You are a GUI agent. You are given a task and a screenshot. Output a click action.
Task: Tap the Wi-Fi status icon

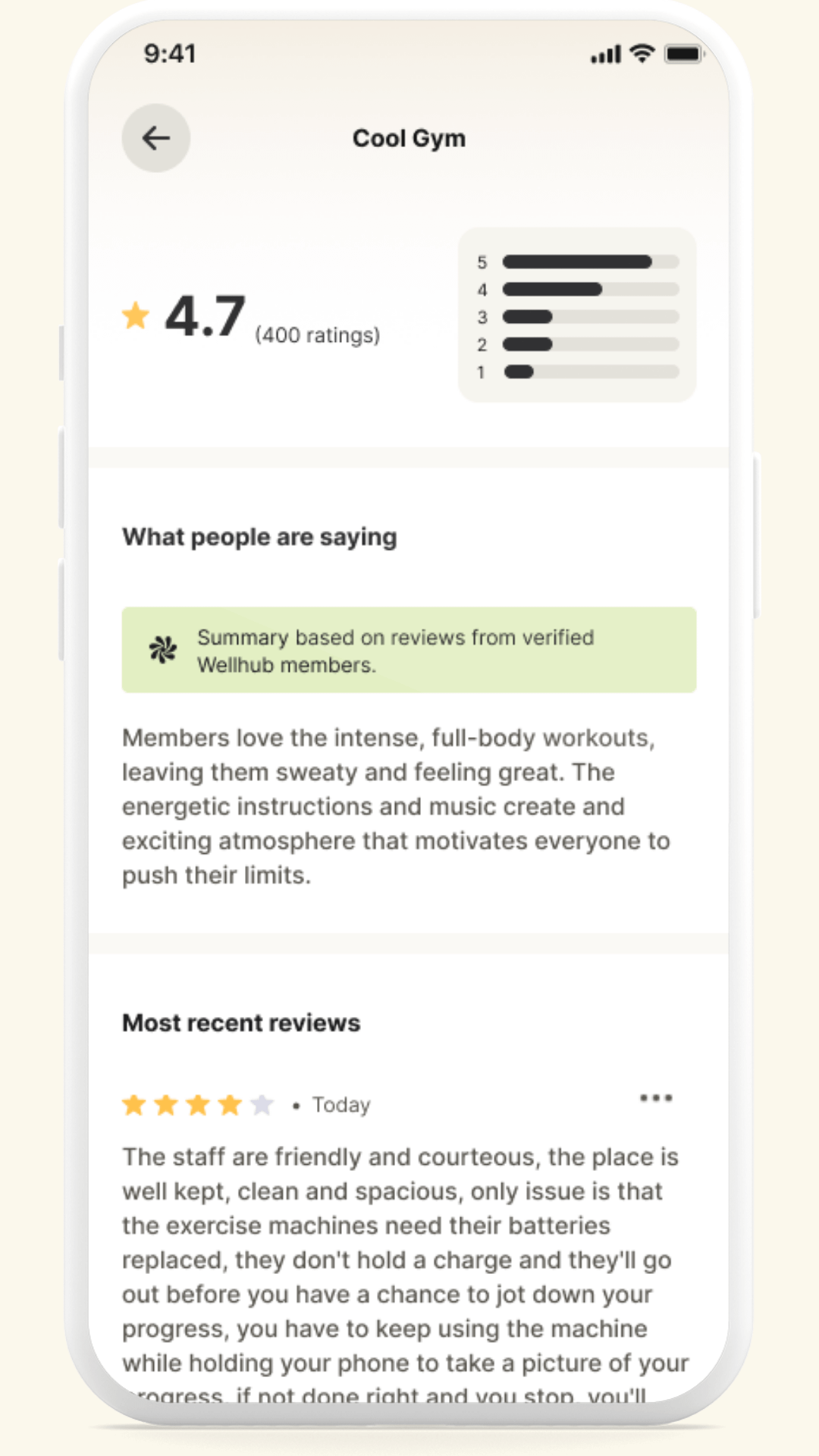click(642, 54)
